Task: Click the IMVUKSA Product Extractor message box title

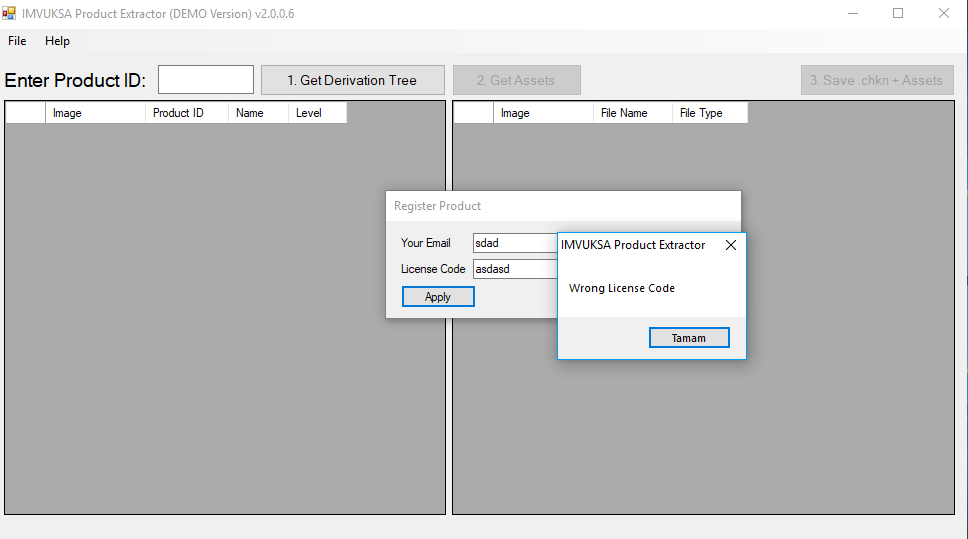Action: pyautogui.click(x=633, y=245)
